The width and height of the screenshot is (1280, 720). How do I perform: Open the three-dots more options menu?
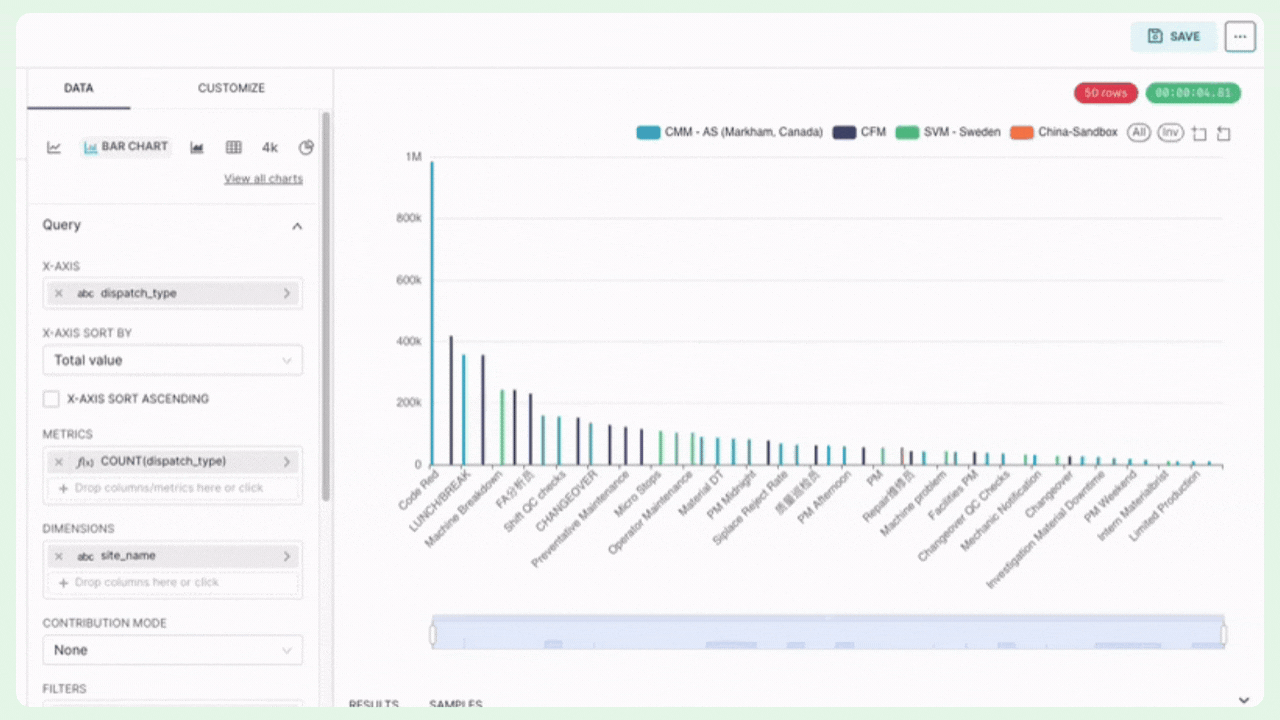[x=1240, y=37]
